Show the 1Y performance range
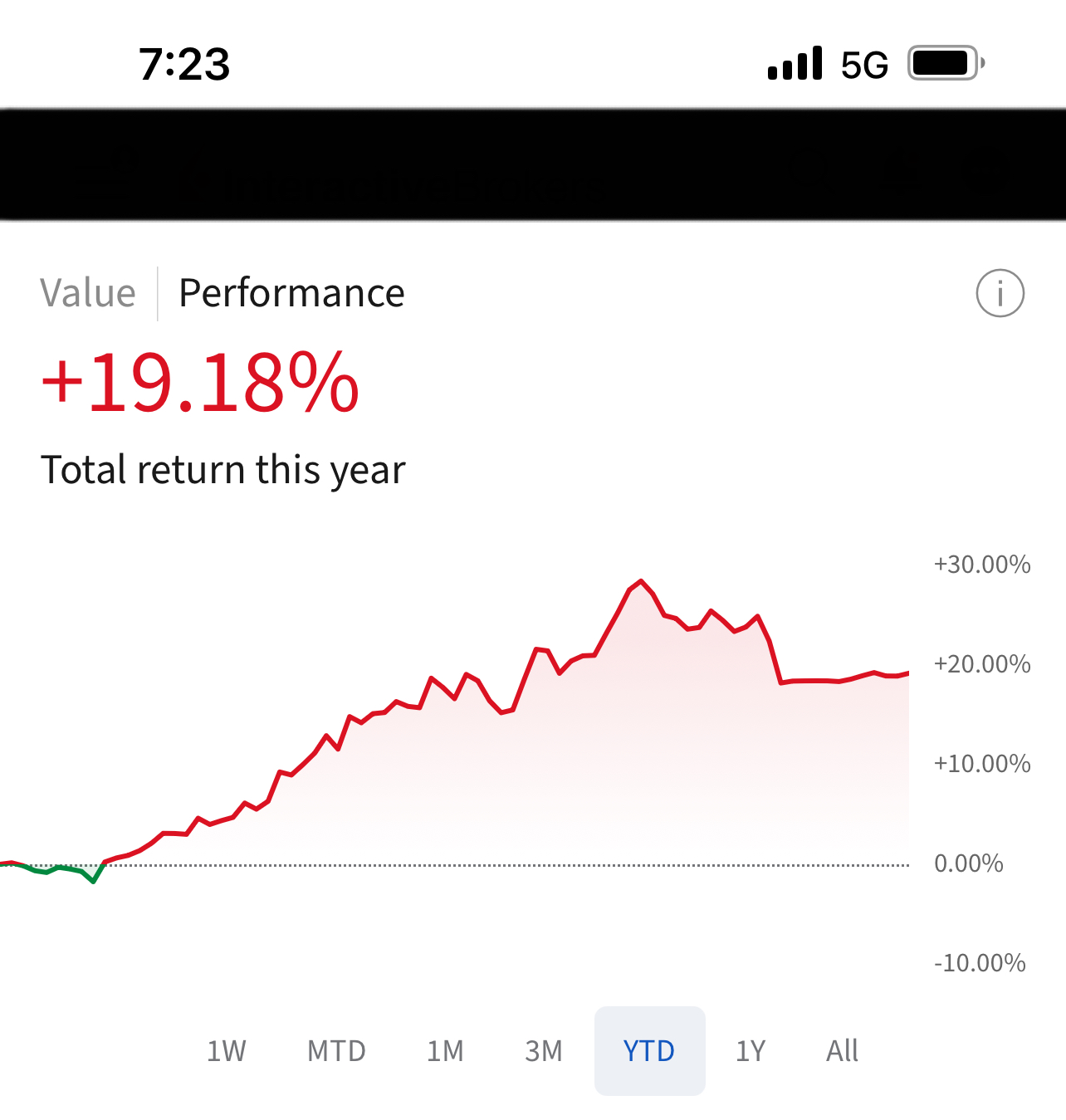 tap(751, 1051)
